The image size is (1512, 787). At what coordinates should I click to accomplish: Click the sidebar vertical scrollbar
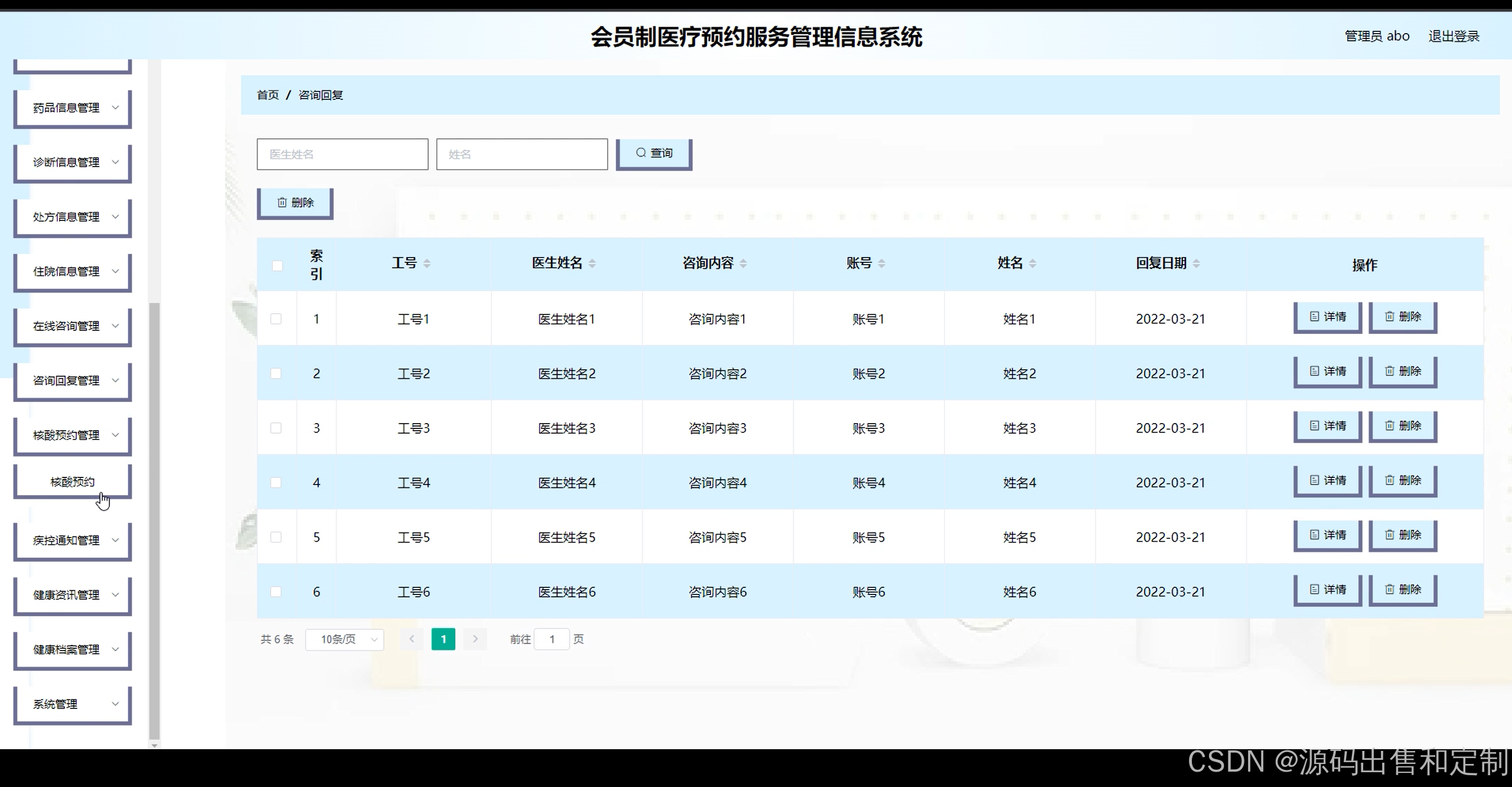pos(154,520)
